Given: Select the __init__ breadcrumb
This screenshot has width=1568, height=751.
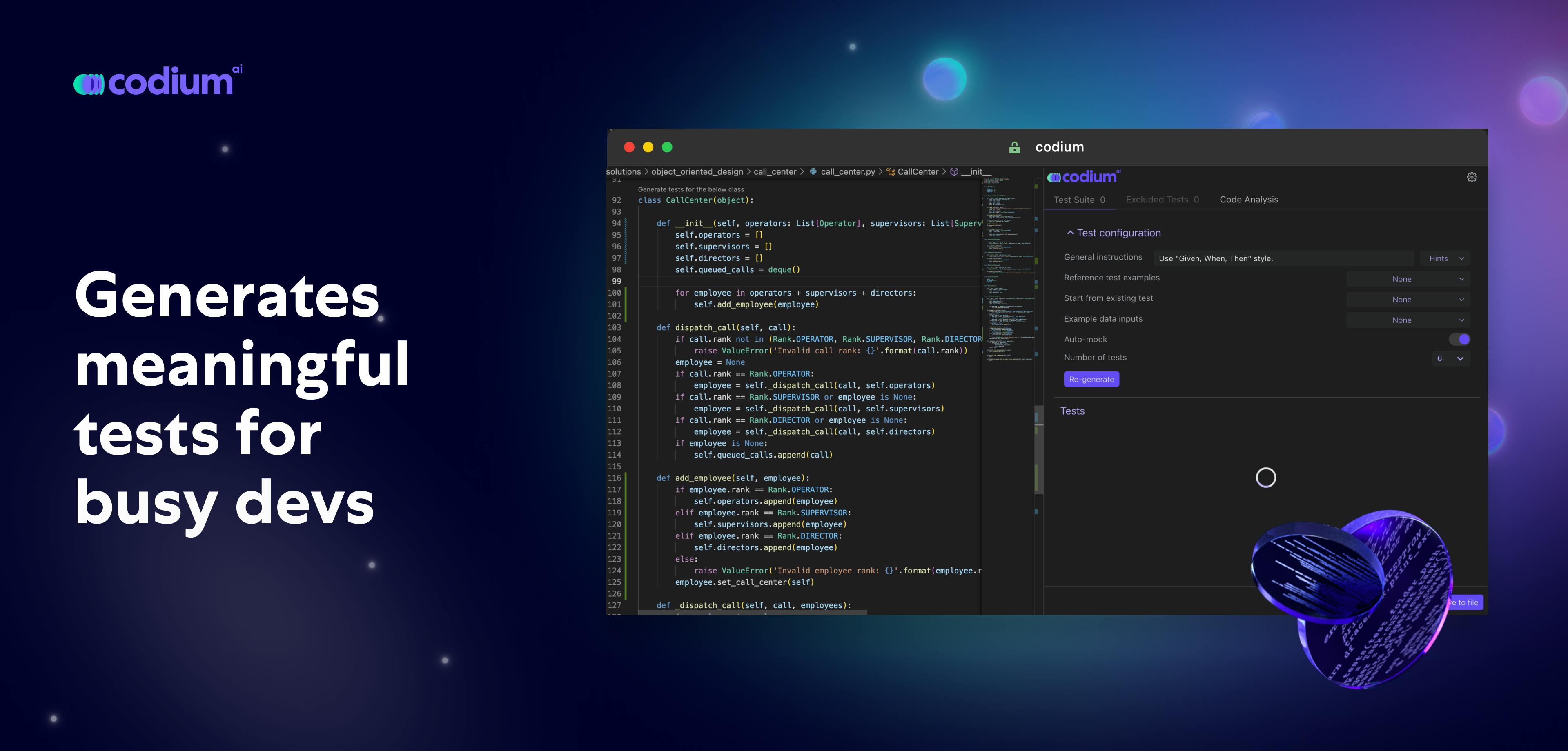Looking at the screenshot, I should pyautogui.click(x=976, y=171).
